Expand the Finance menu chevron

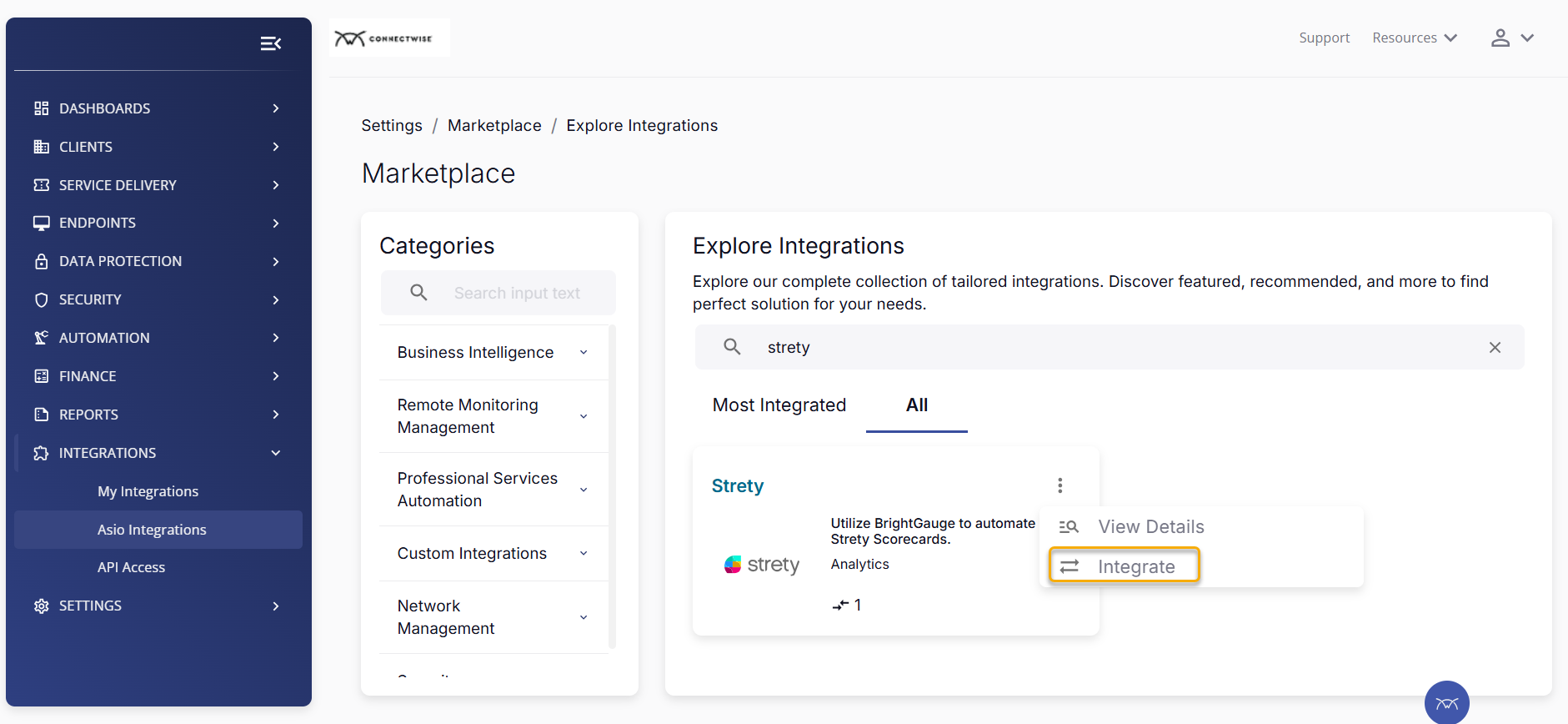click(276, 376)
